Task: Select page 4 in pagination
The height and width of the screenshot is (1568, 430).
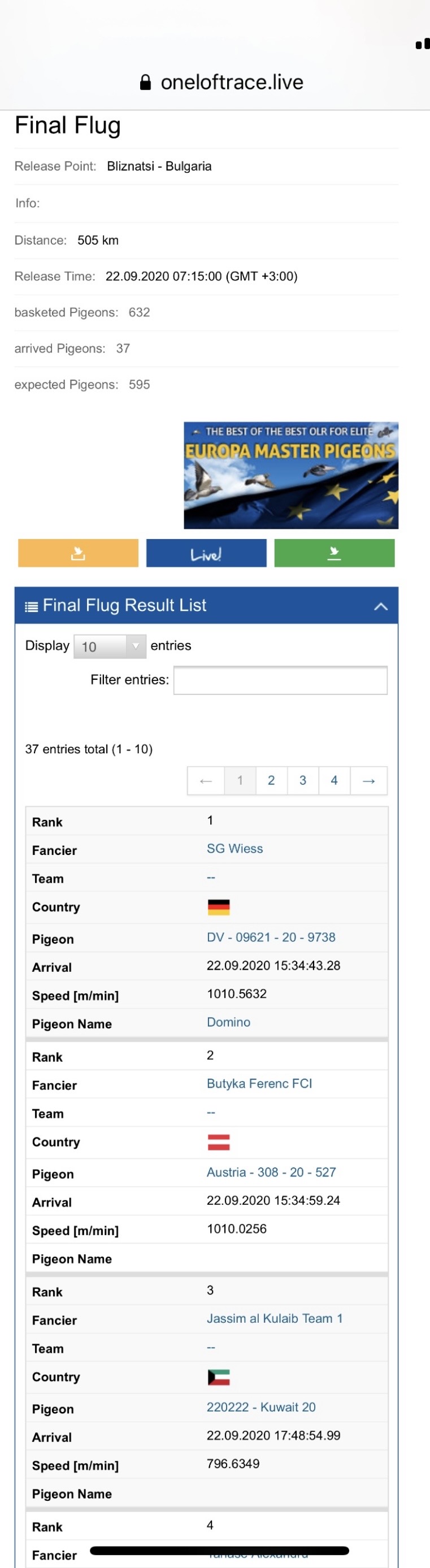Action: point(335,781)
